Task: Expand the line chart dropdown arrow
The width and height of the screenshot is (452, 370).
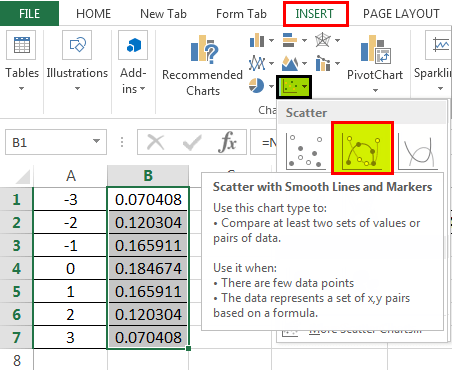Action: tap(271, 63)
